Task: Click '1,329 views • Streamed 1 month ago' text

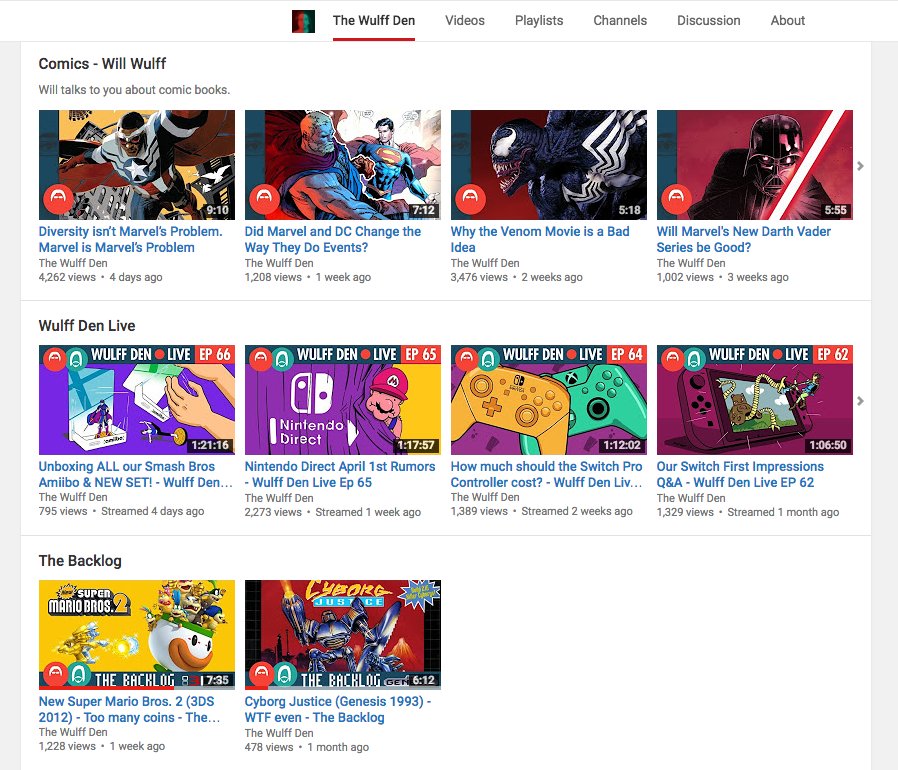Action: click(x=748, y=512)
